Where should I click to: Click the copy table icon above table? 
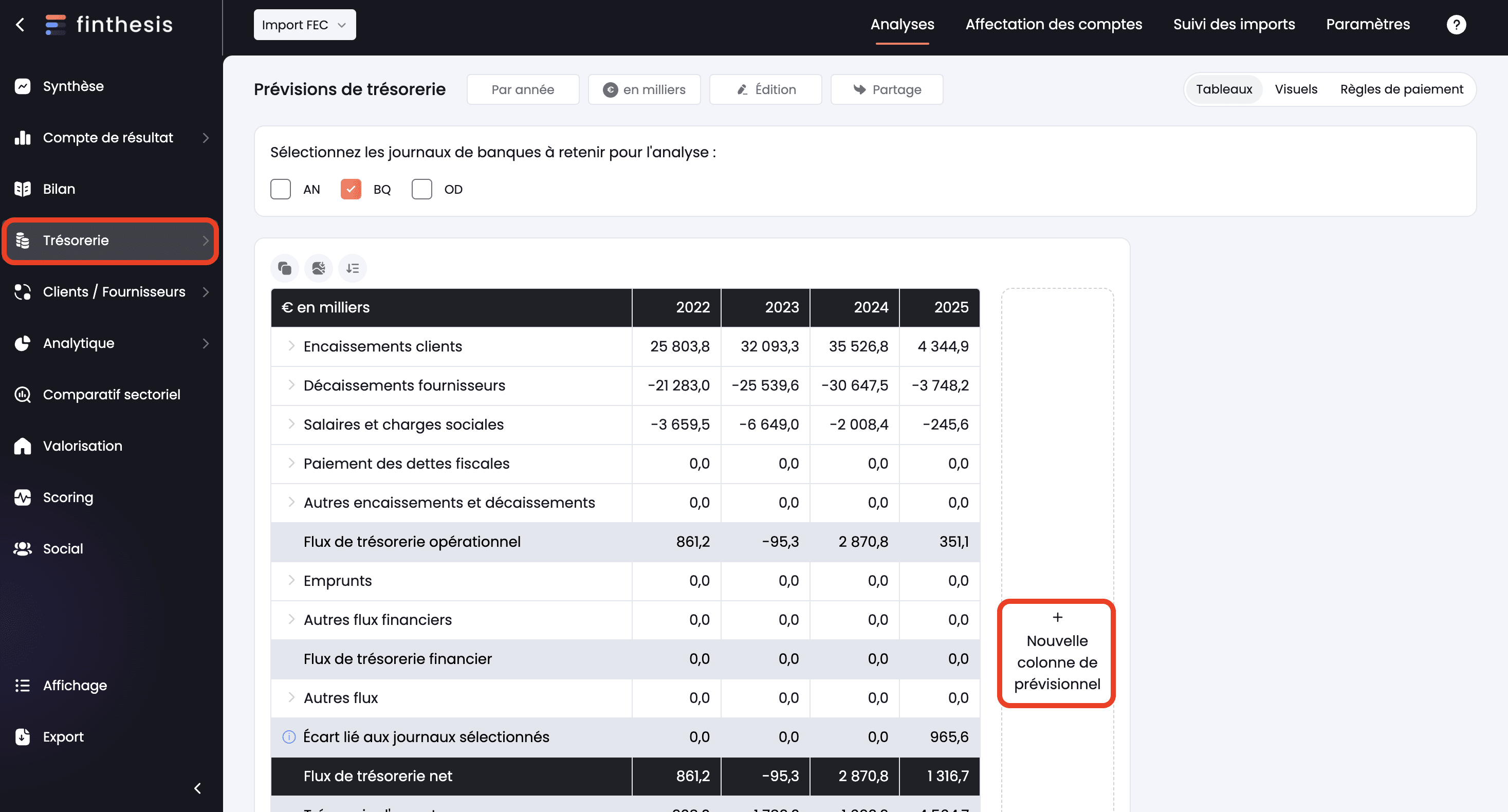coord(285,268)
